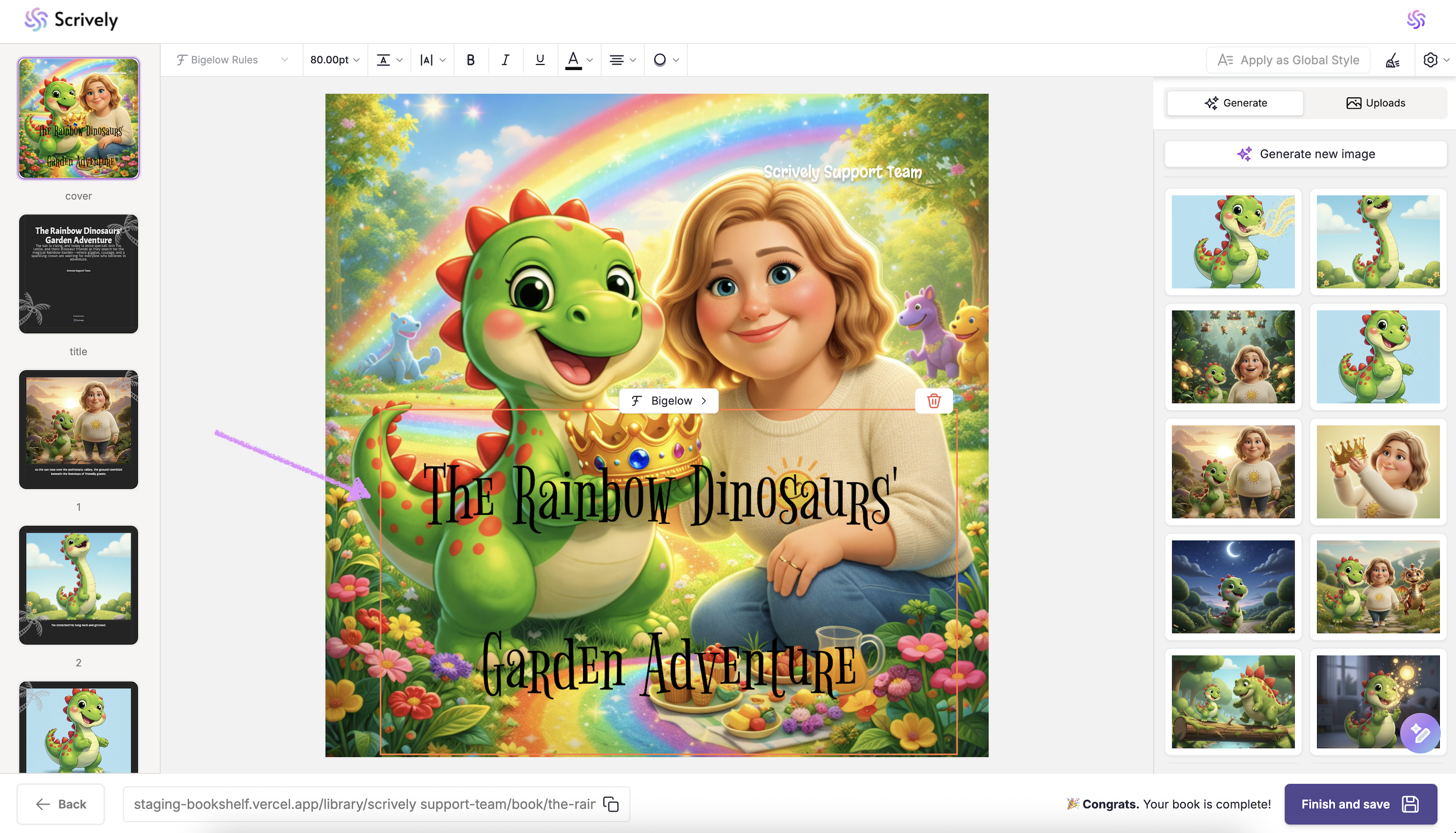Viewport: 1456px width, 833px height.
Task: Open the Bigelow Rules font dropdown
Action: click(232, 59)
